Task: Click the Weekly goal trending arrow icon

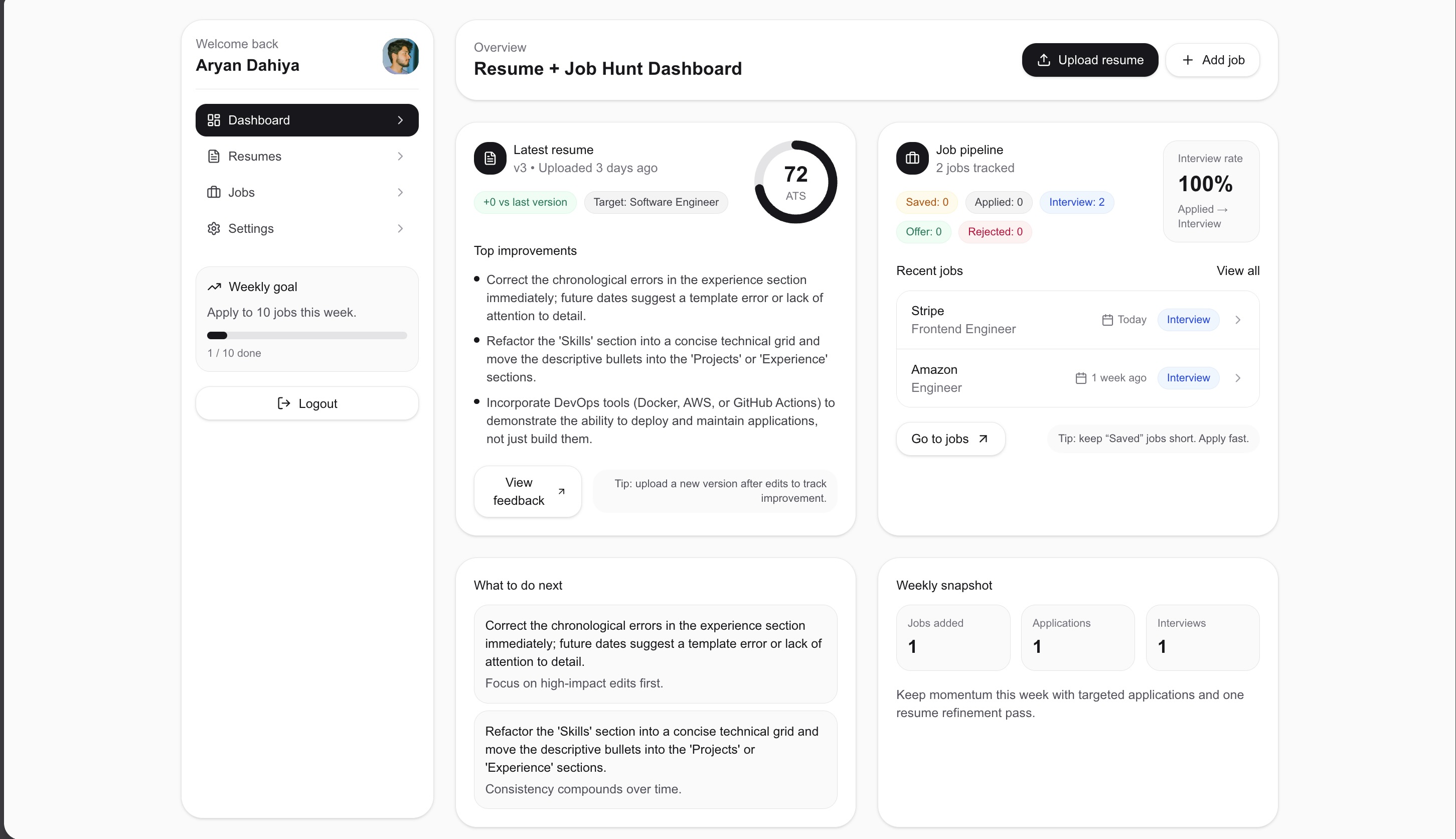Action: 214,287
